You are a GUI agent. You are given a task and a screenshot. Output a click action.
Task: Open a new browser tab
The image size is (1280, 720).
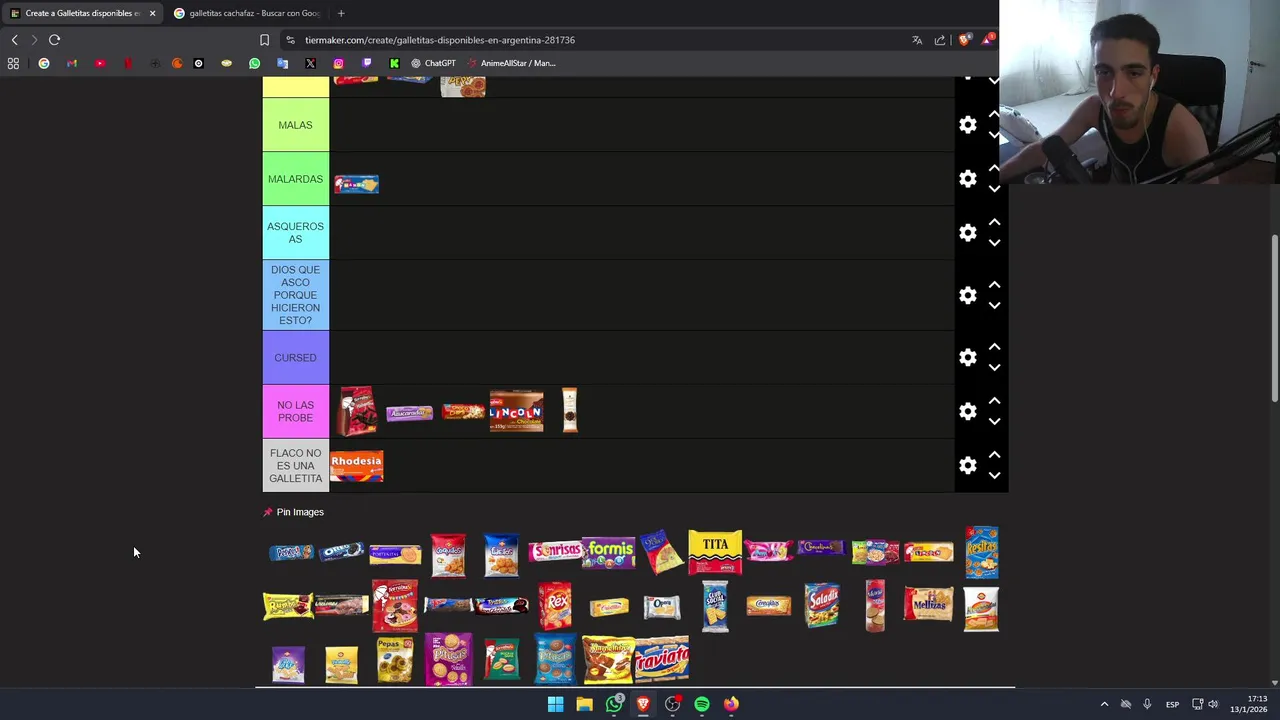point(341,13)
